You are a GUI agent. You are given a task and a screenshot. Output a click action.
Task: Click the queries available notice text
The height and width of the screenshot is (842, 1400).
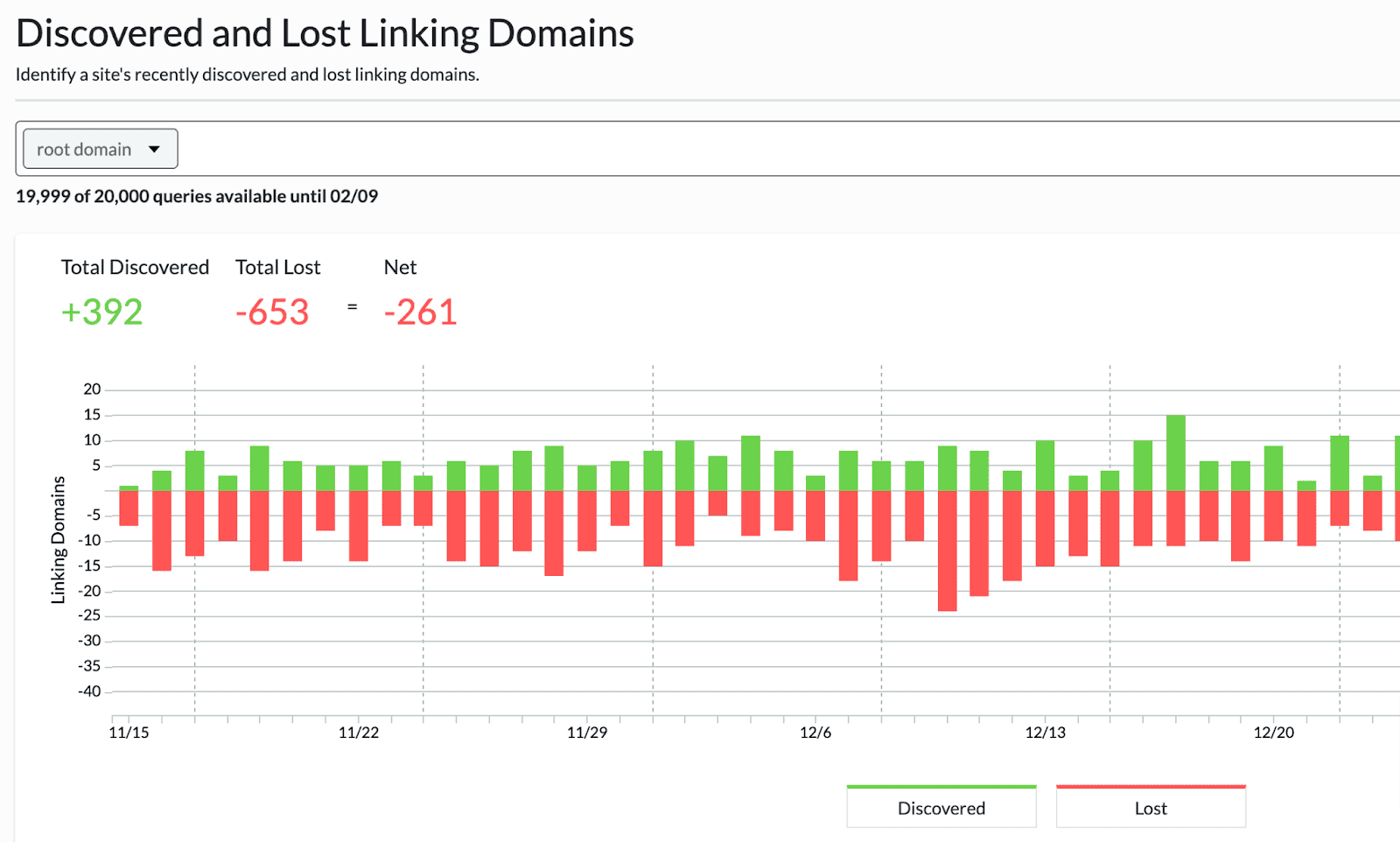point(197,196)
